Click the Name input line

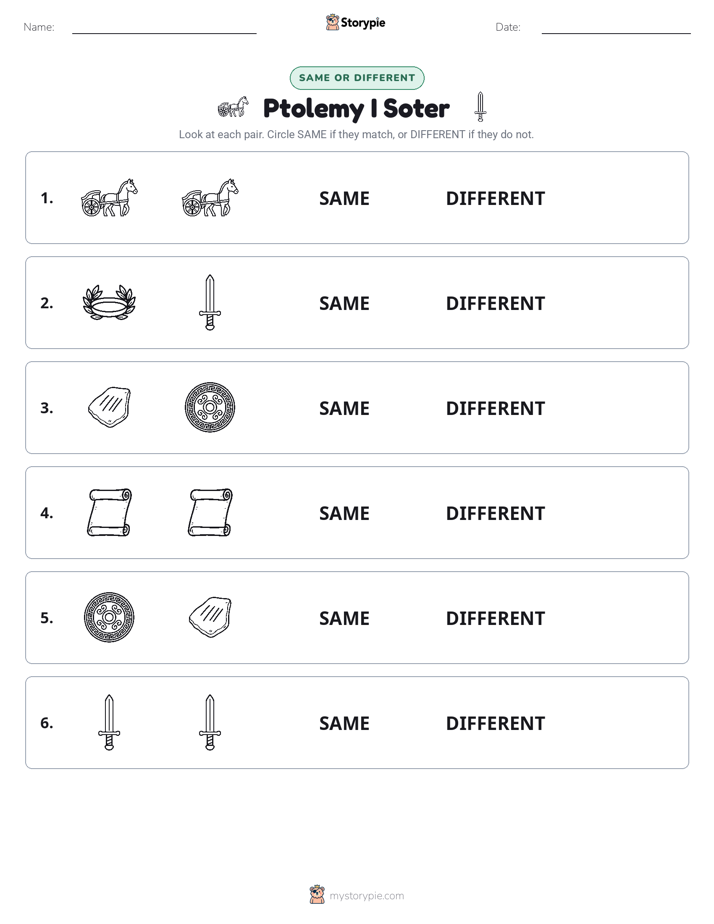[164, 27]
